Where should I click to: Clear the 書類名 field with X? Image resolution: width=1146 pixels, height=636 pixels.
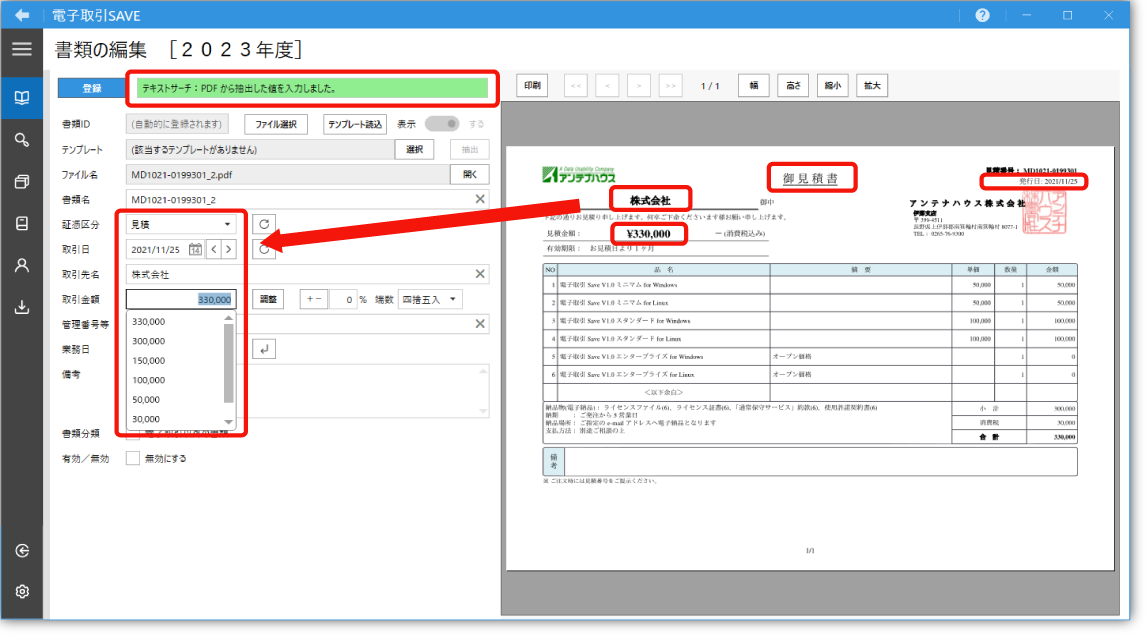(480, 199)
